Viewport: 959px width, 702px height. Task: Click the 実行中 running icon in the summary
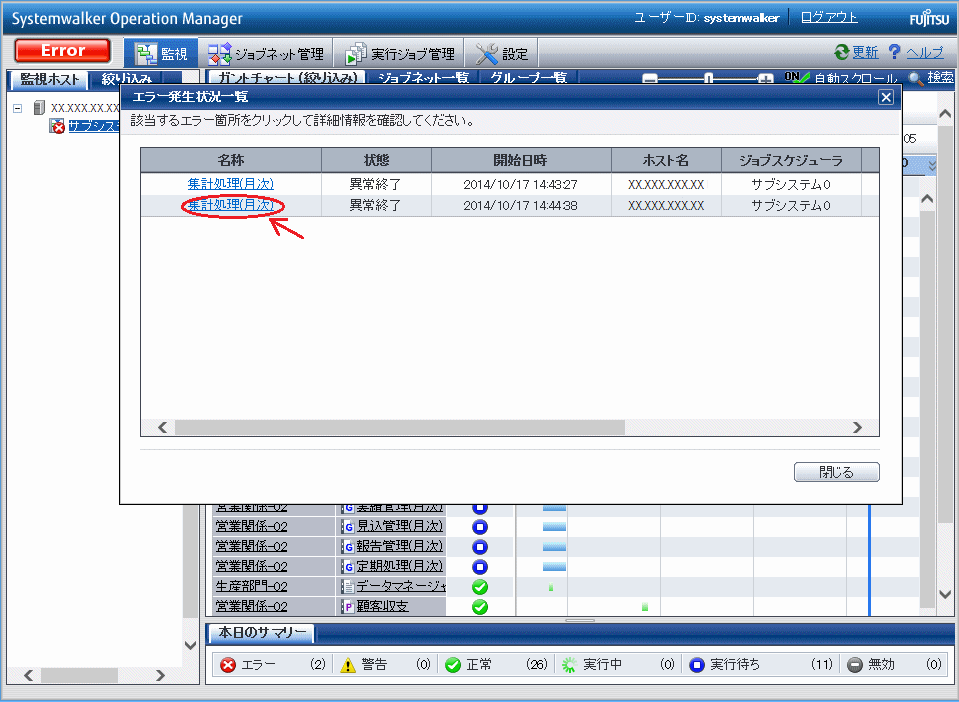[x=569, y=665]
